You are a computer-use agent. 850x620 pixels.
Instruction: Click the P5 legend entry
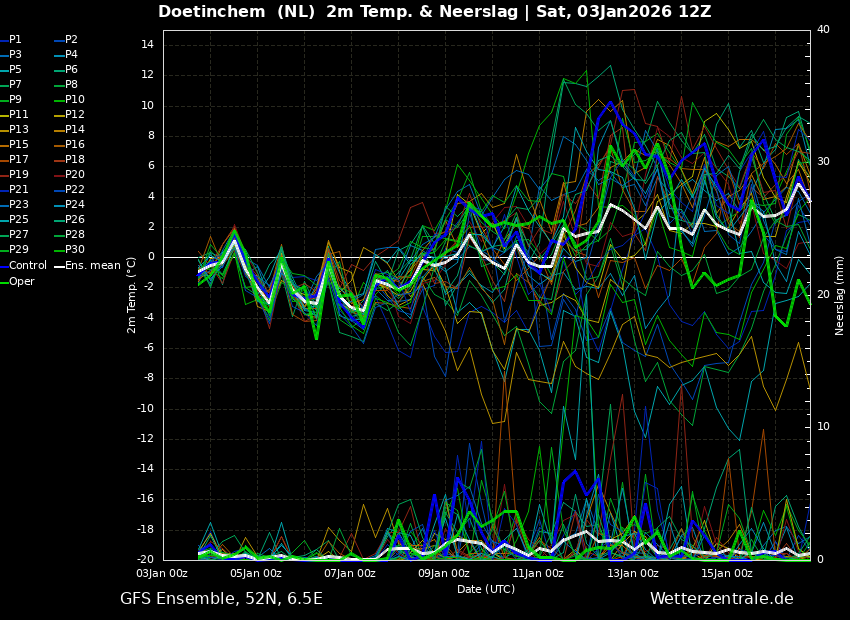coord(11,69)
